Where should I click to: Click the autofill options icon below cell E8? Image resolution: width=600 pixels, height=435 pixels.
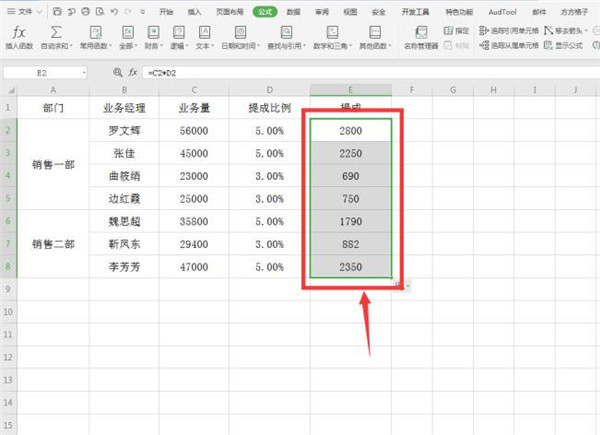click(x=399, y=286)
